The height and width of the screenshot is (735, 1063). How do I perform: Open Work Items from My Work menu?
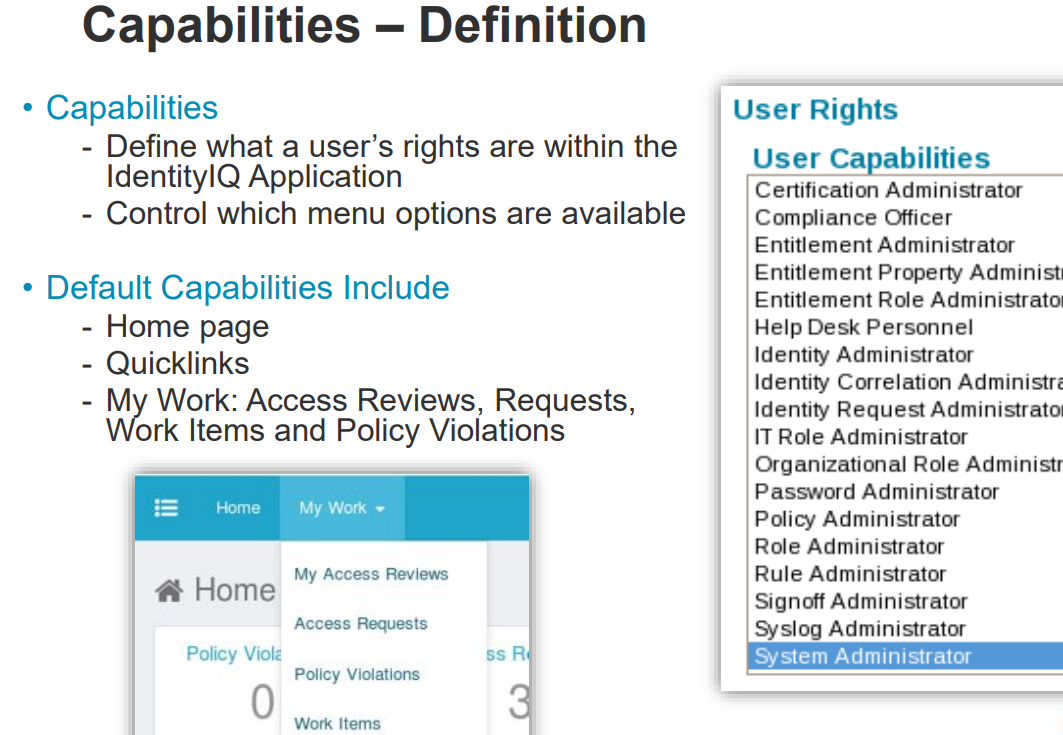(x=337, y=723)
